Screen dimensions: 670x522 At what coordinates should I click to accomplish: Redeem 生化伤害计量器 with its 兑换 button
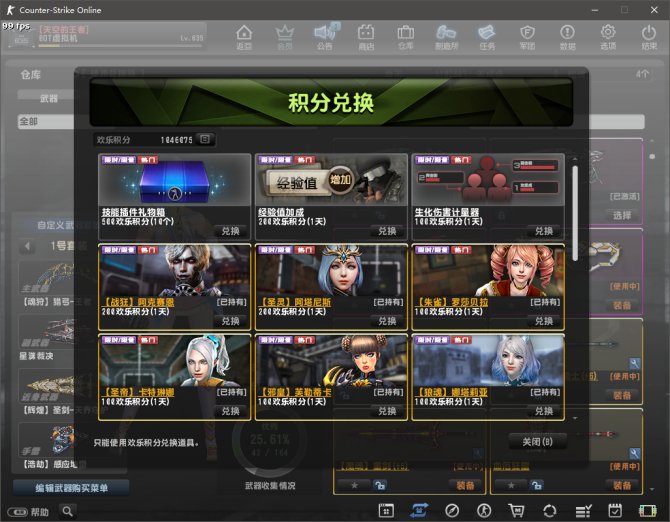click(544, 231)
